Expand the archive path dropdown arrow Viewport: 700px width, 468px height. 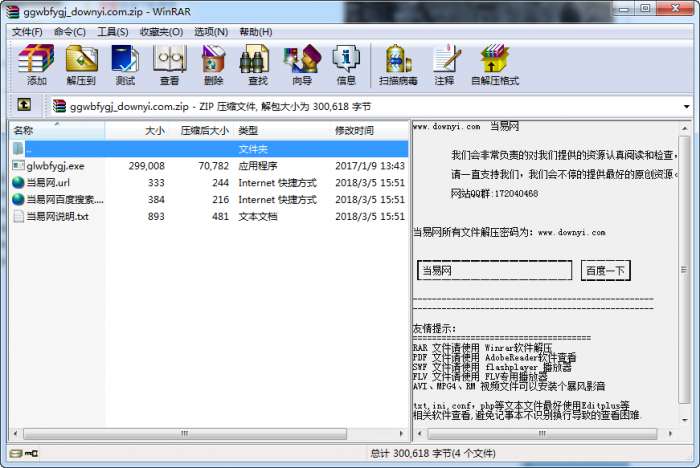(x=687, y=106)
